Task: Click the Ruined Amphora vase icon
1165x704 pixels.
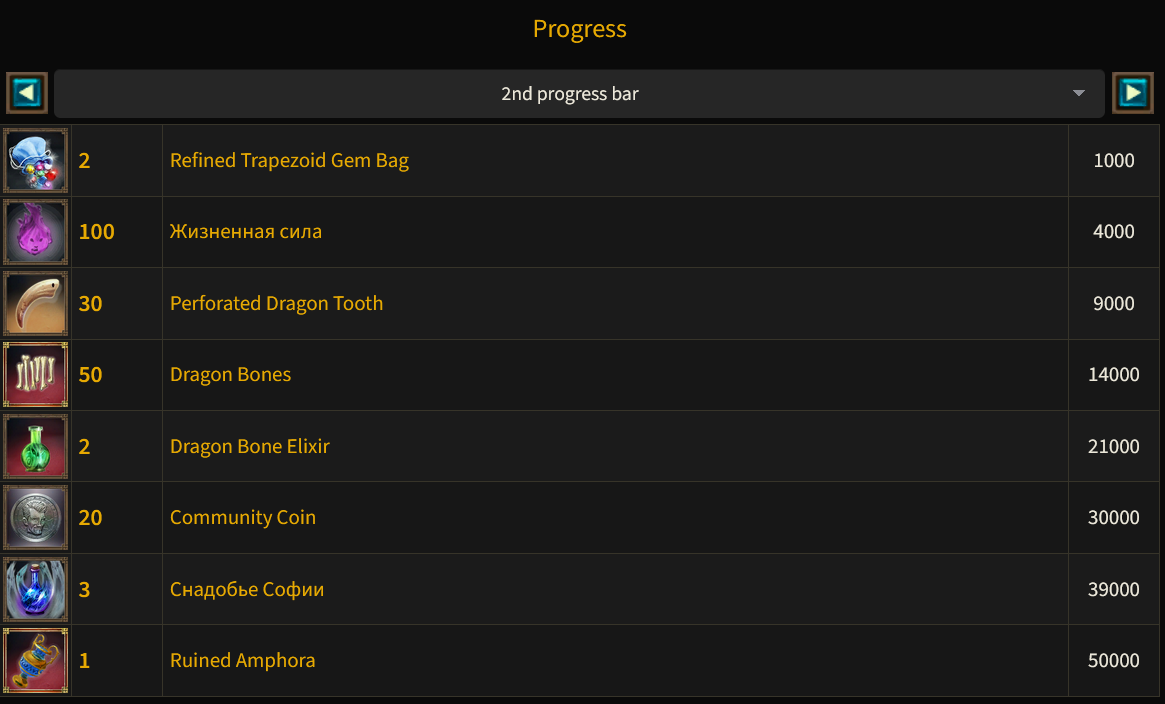Action: click(36, 660)
